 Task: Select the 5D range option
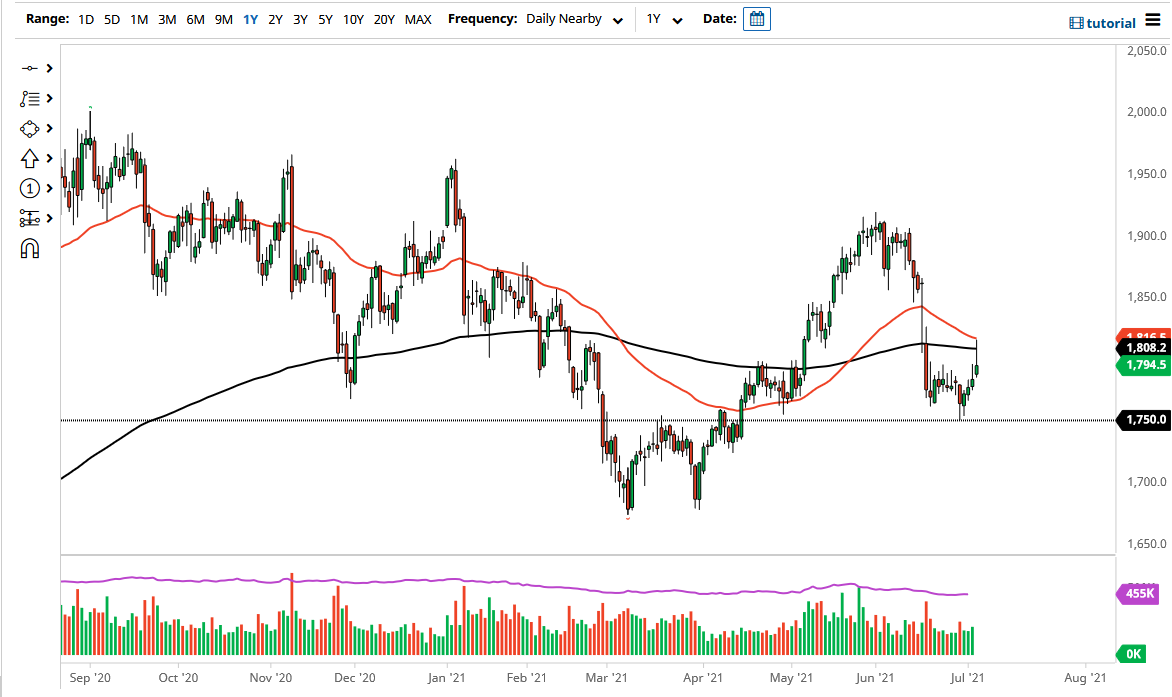pos(112,19)
